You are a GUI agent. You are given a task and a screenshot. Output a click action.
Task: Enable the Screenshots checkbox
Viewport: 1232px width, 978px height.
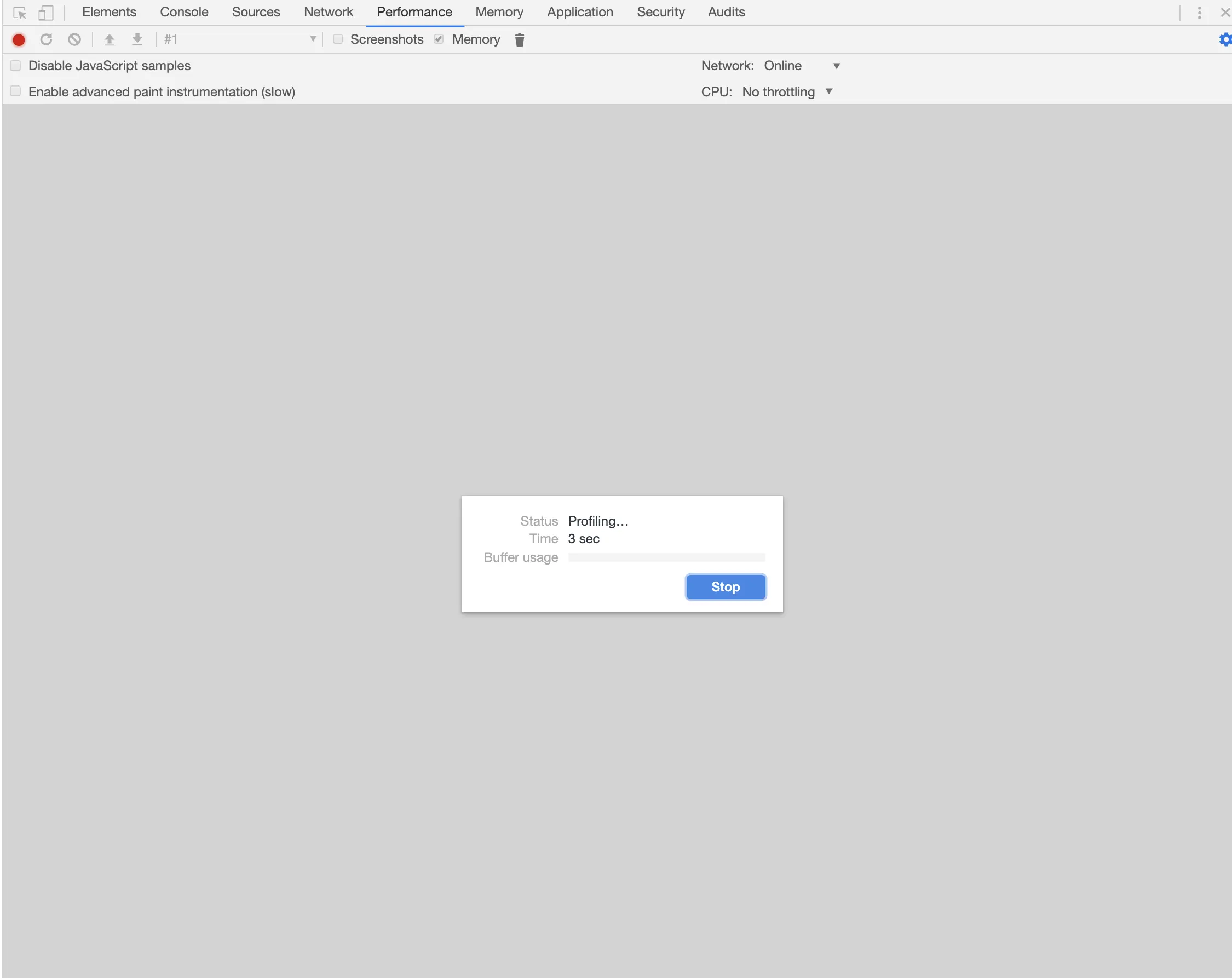click(338, 39)
